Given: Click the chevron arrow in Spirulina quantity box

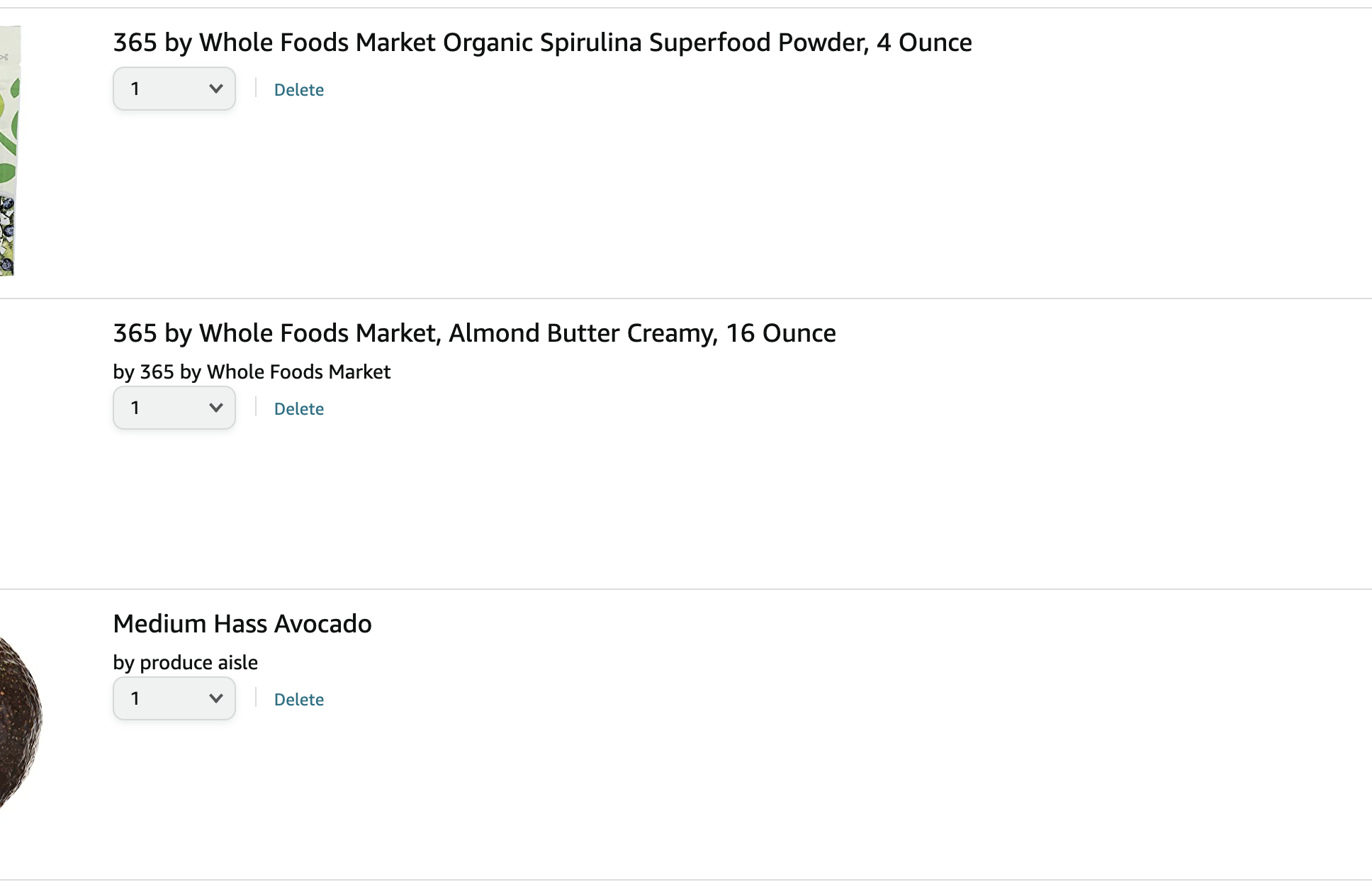Looking at the screenshot, I should point(216,89).
